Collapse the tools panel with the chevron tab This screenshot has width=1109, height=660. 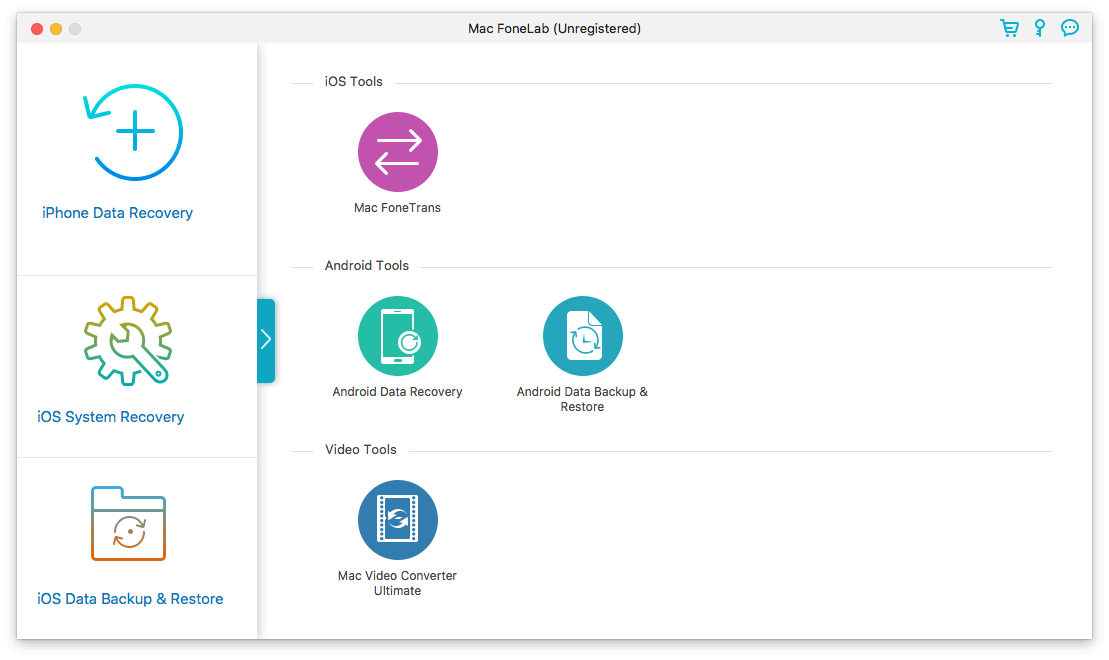click(x=266, y=340)
